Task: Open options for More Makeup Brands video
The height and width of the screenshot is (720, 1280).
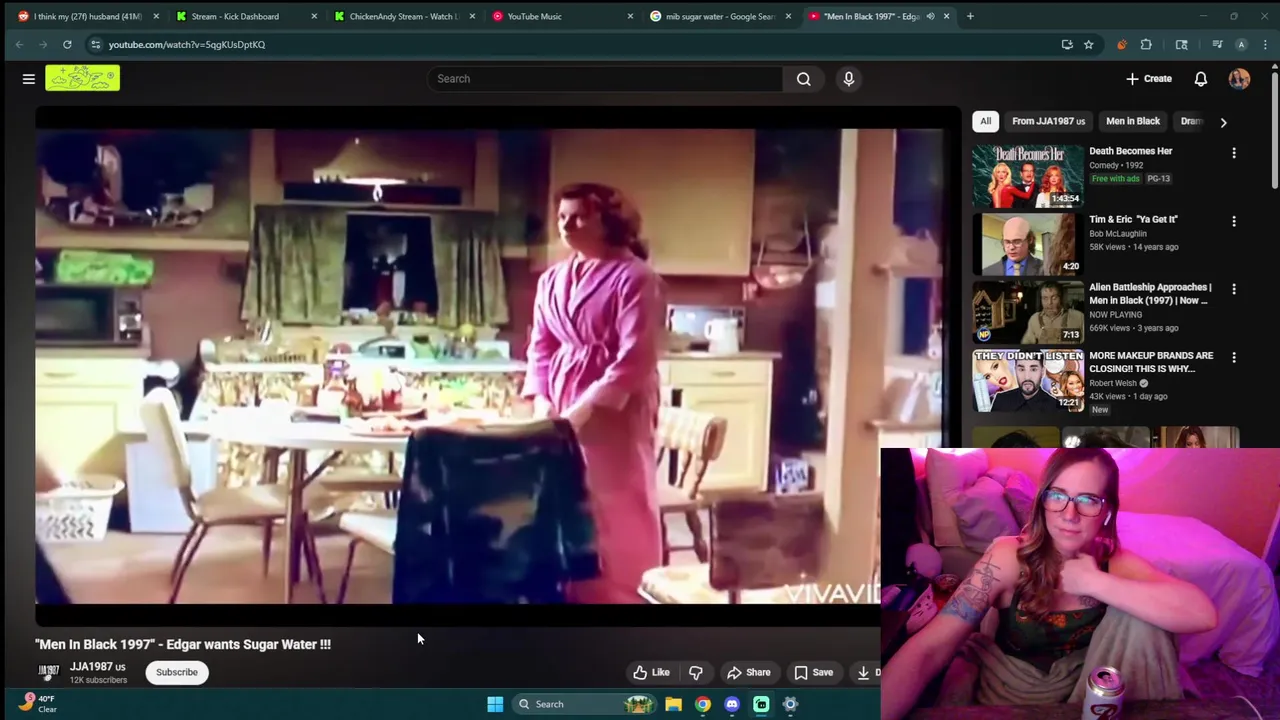Action: (1234, 357)
